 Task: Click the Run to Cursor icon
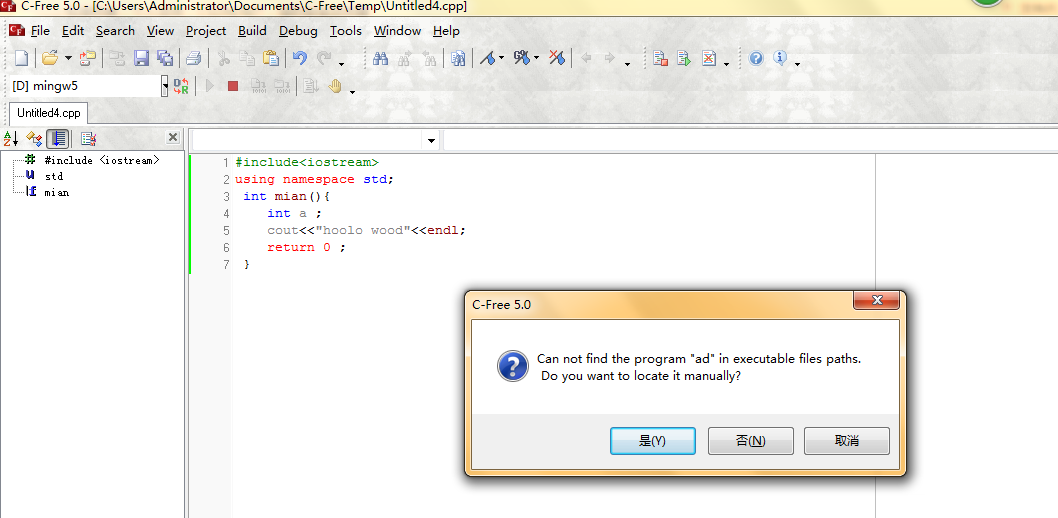tap(310, 86)
